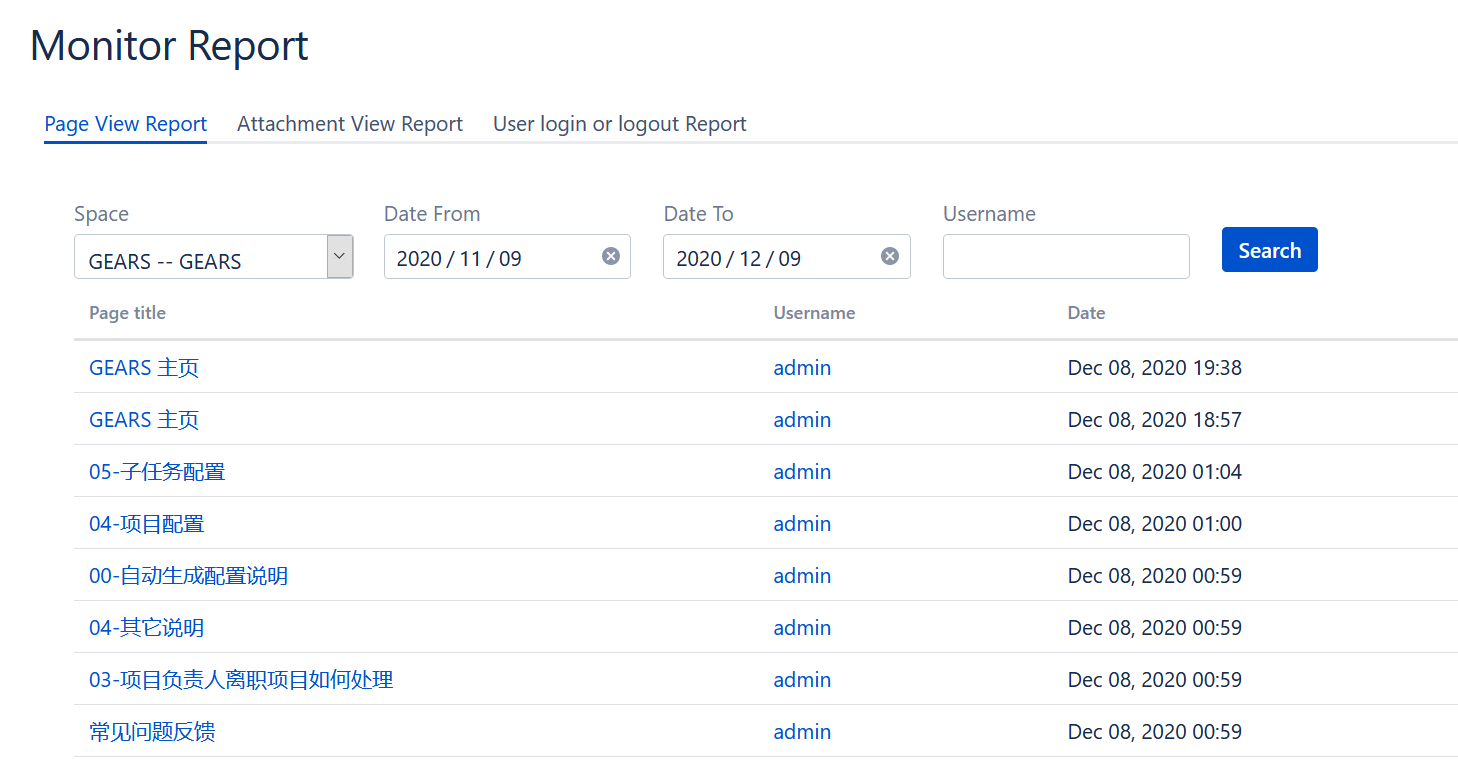Clear the Date To field
The image size is (1458, 767).
[x=889, y=257]
